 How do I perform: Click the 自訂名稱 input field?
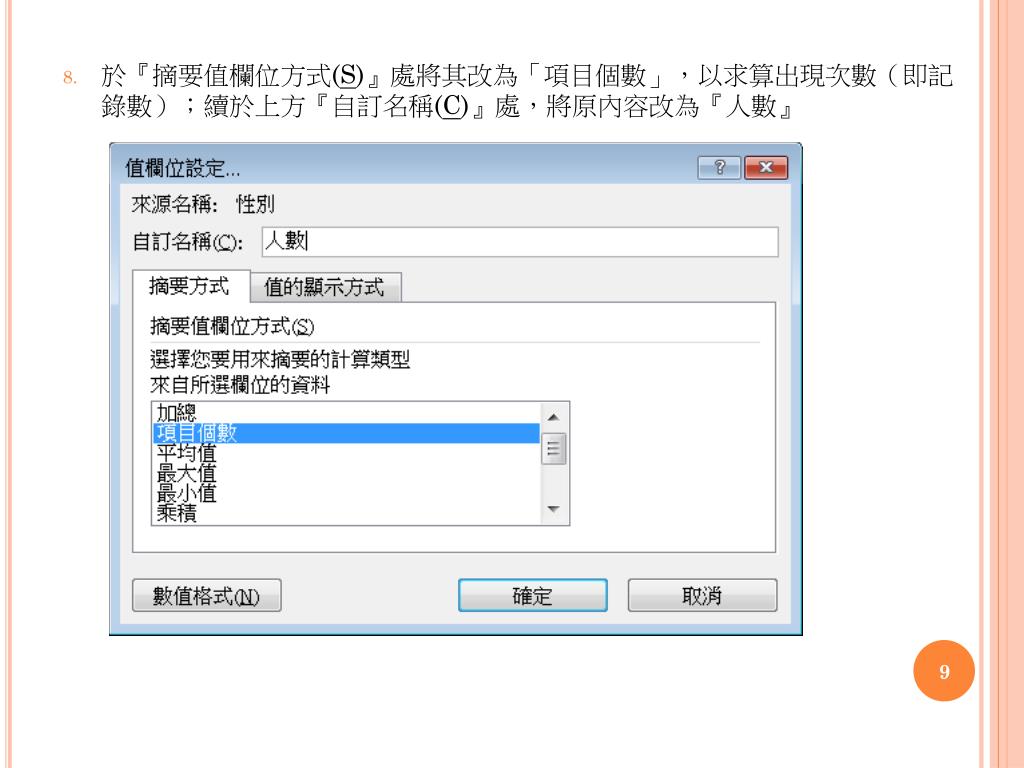coord(520,242)
